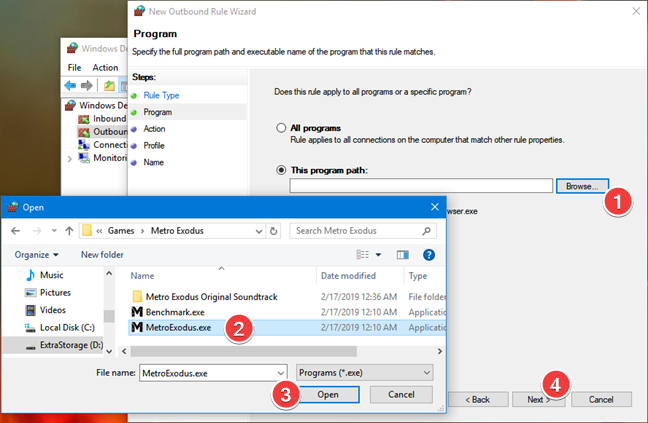Select This program path radio button

click(281, 170)
